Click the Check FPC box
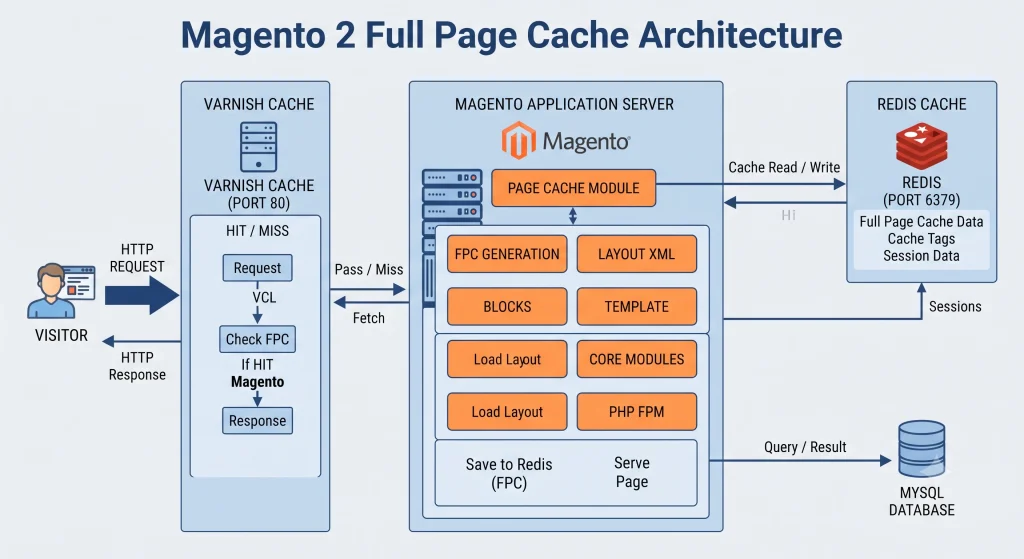The width and height of the screenshot is (1024, 559). [x=257, y=339]
